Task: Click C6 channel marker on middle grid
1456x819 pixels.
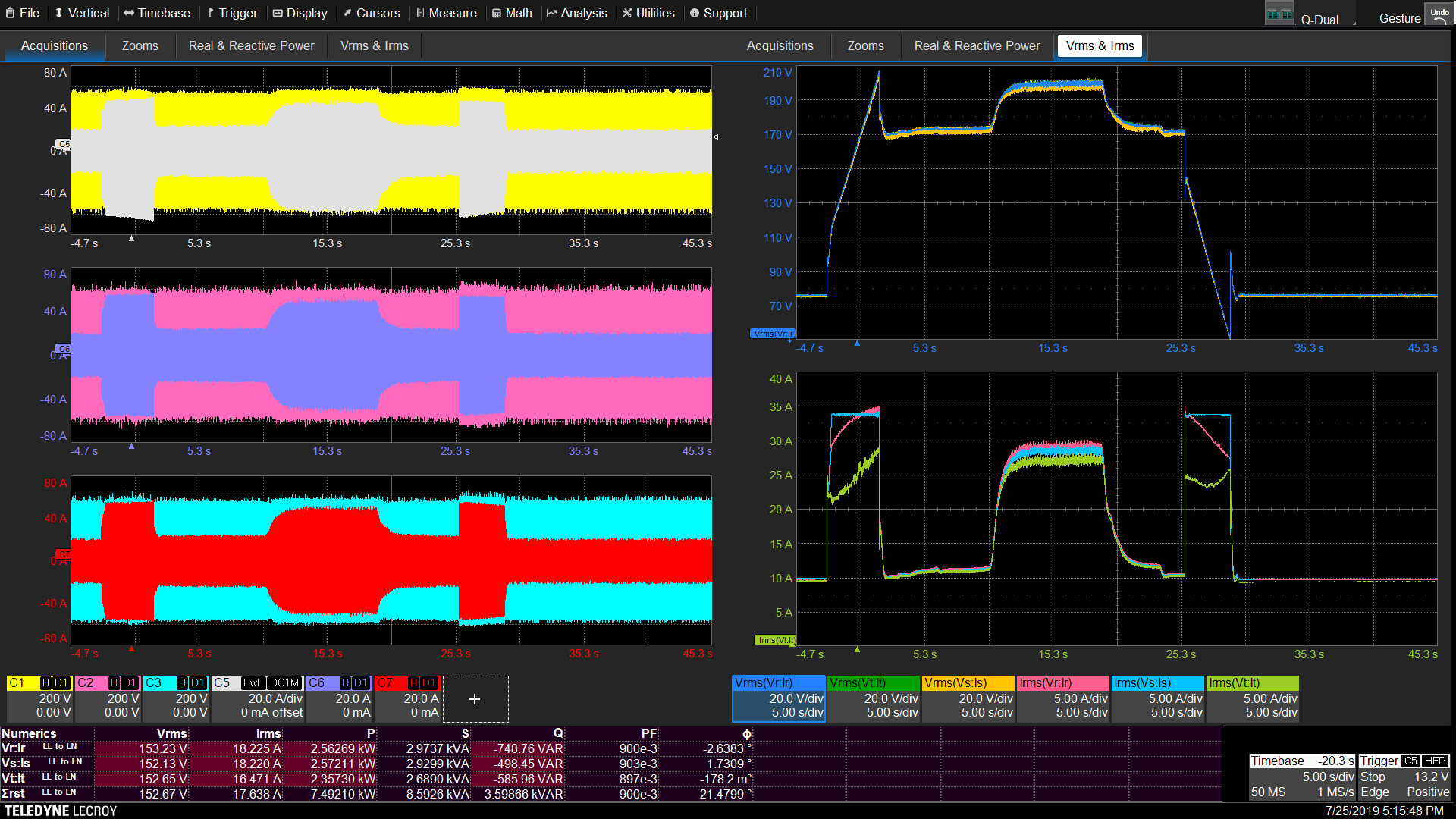Action: click(64, 349)
